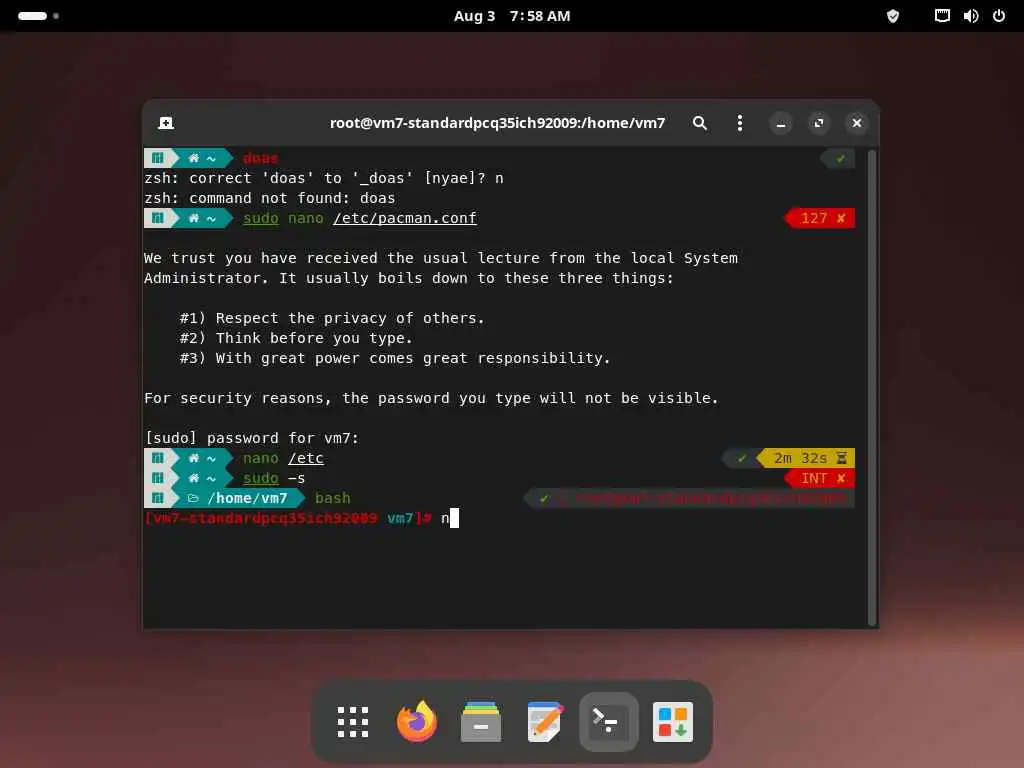The height and width of the screenshot is (768, 1024).
Task: Click 'zsh: command not found: doas' line
Action: 270,198
